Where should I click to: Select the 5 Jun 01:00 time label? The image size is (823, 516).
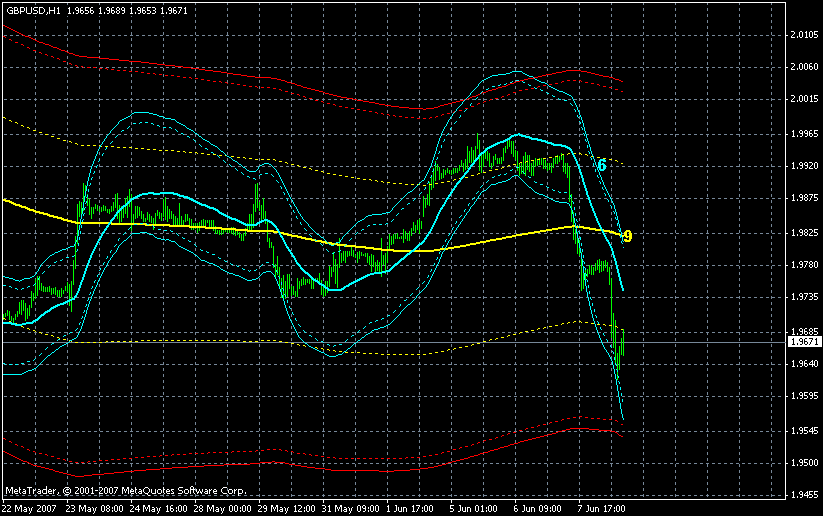pos(474,509)
